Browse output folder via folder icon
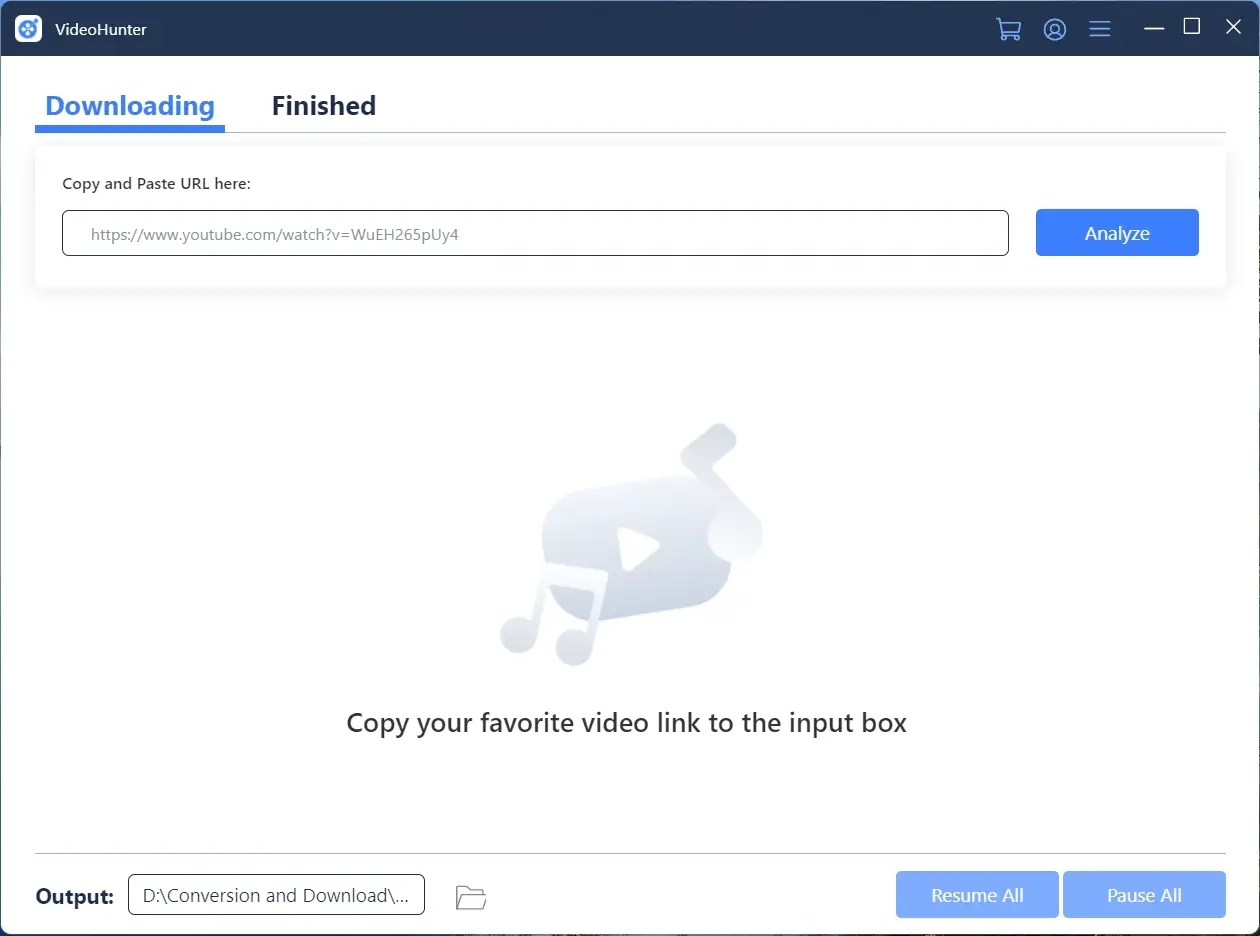The image size is (1260, 936). (x=471, y=897)
